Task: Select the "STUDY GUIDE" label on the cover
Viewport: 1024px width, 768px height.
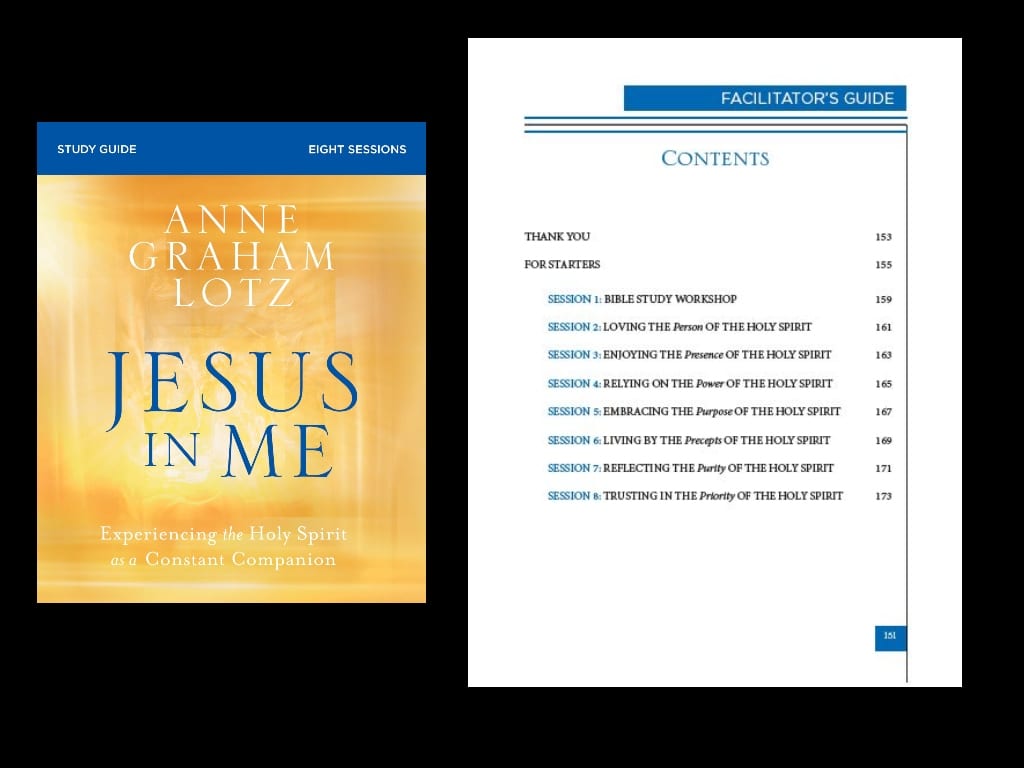Action: tap(97, 149)
